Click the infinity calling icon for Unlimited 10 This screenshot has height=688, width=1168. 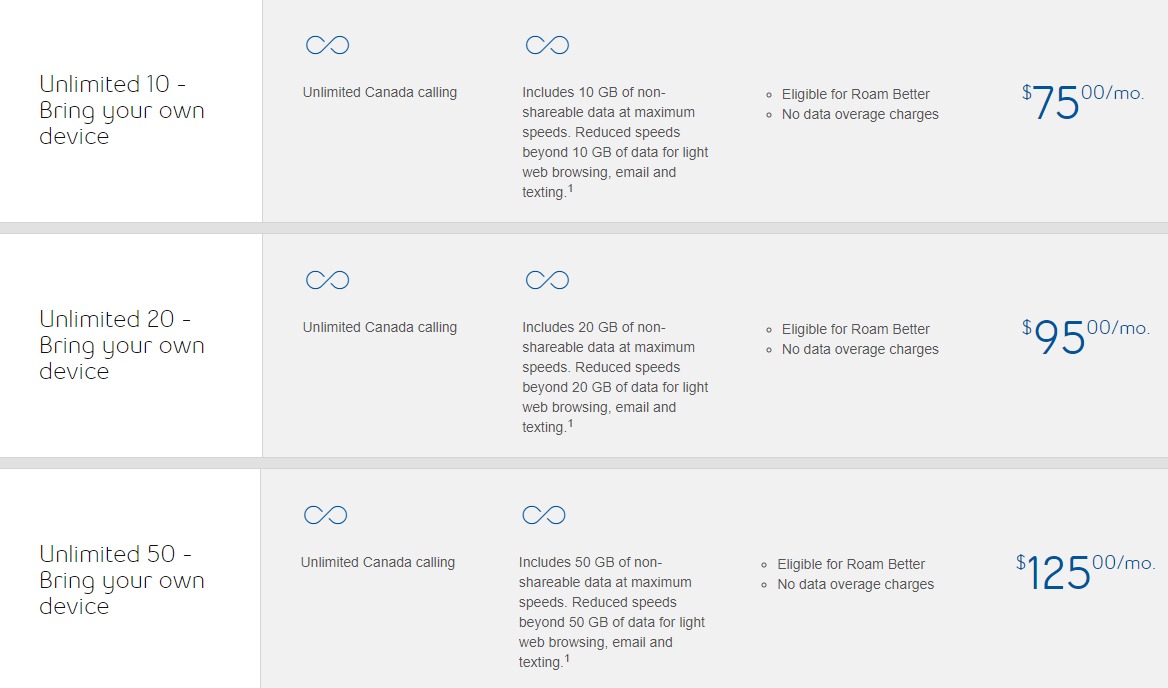coord(328,45)
